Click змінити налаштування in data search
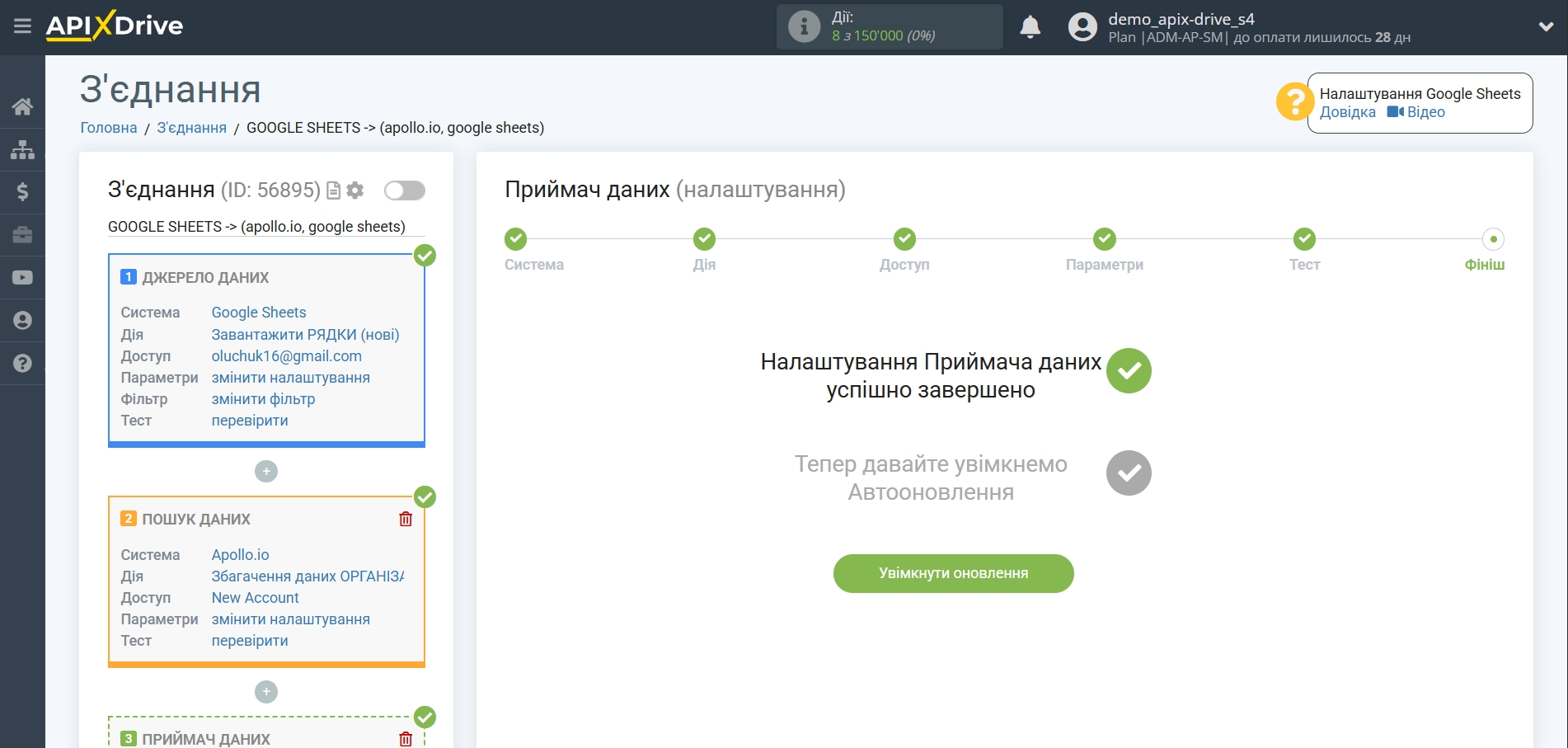 tap(290, 619)
